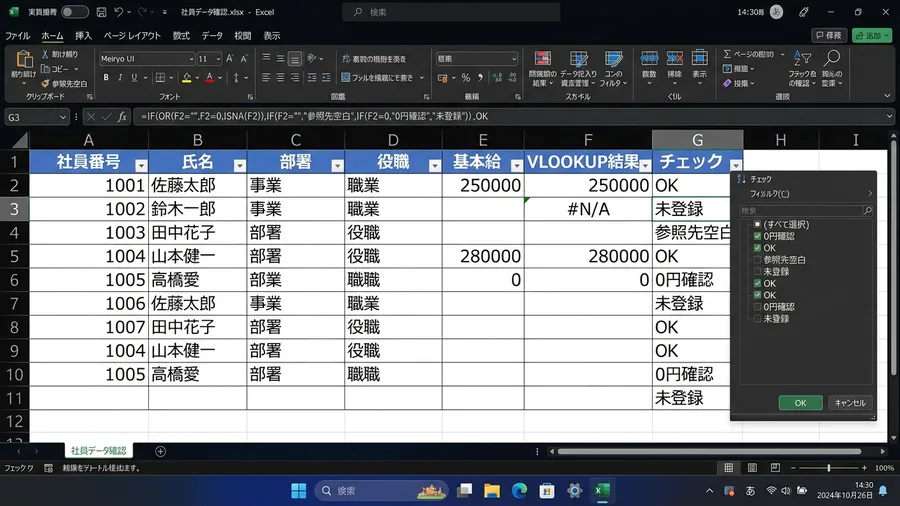Click the Insert Function fx icon
This screenshot has width=900, height=506.
122,116
